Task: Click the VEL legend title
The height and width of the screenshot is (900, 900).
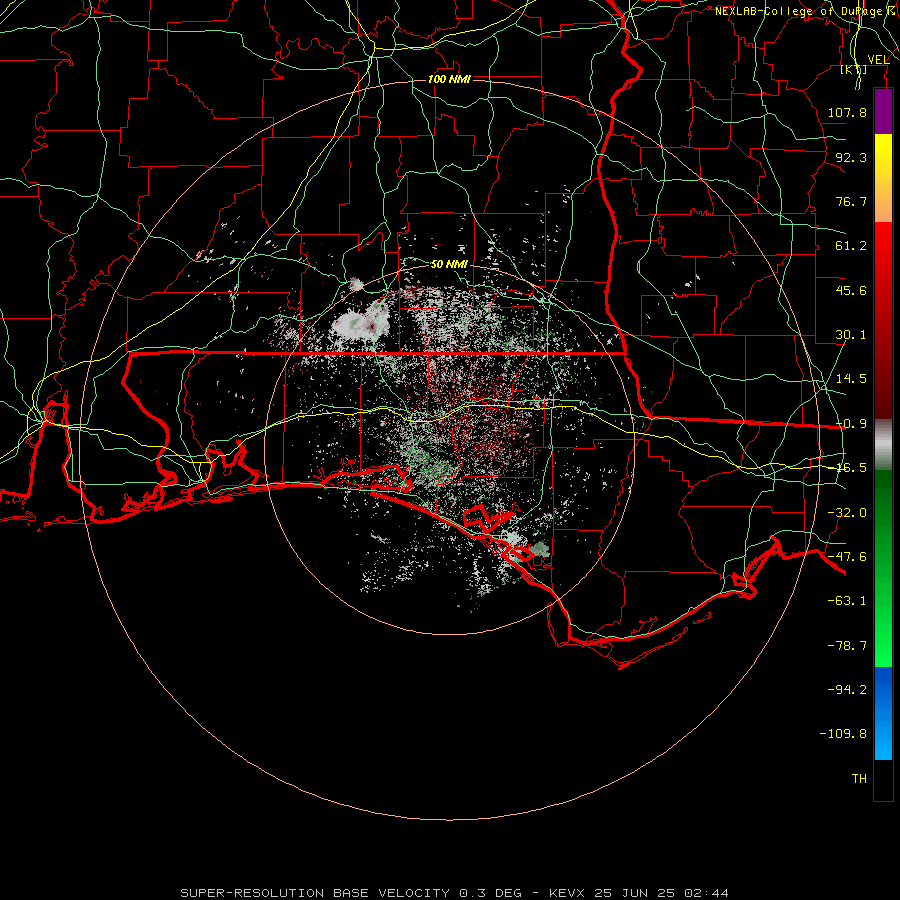Action: click(878, 60)
